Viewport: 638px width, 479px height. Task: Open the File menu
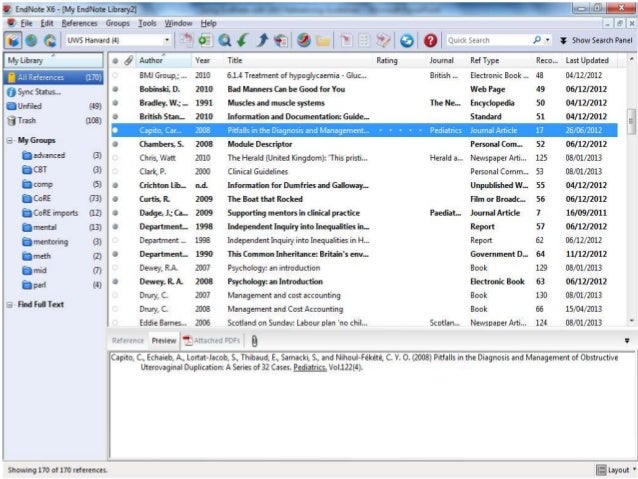tap(26, 23)
